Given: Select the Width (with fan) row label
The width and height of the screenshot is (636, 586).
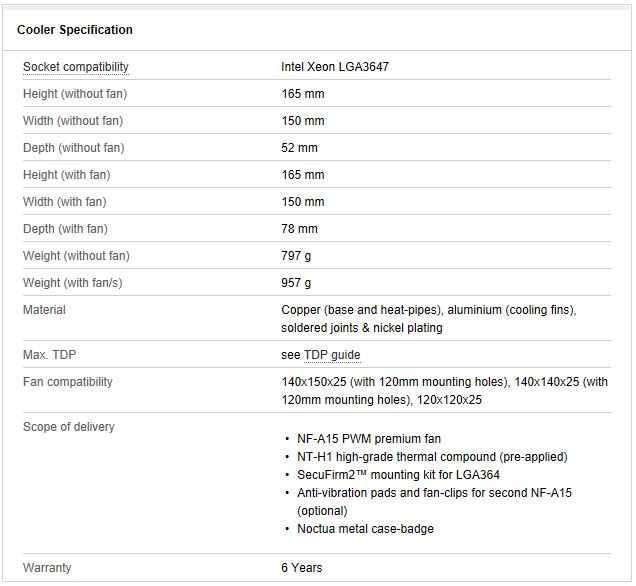Looking at the screenshot, I should [x=65, y=202].
